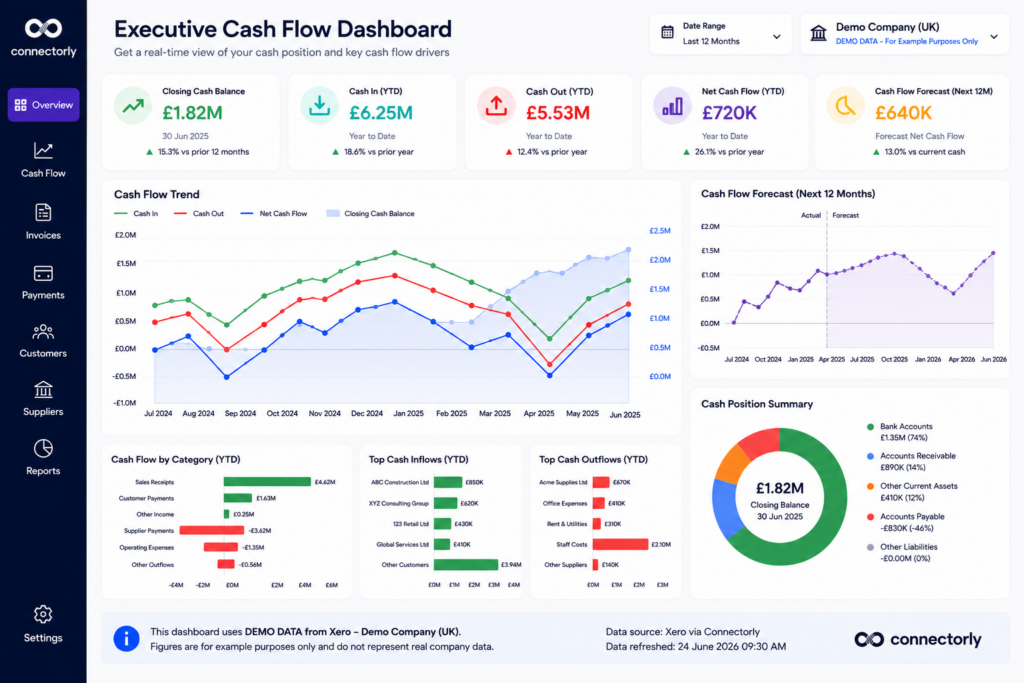Open the Reports pie icon
The image size is (1024, 683).
click(43, 449)
